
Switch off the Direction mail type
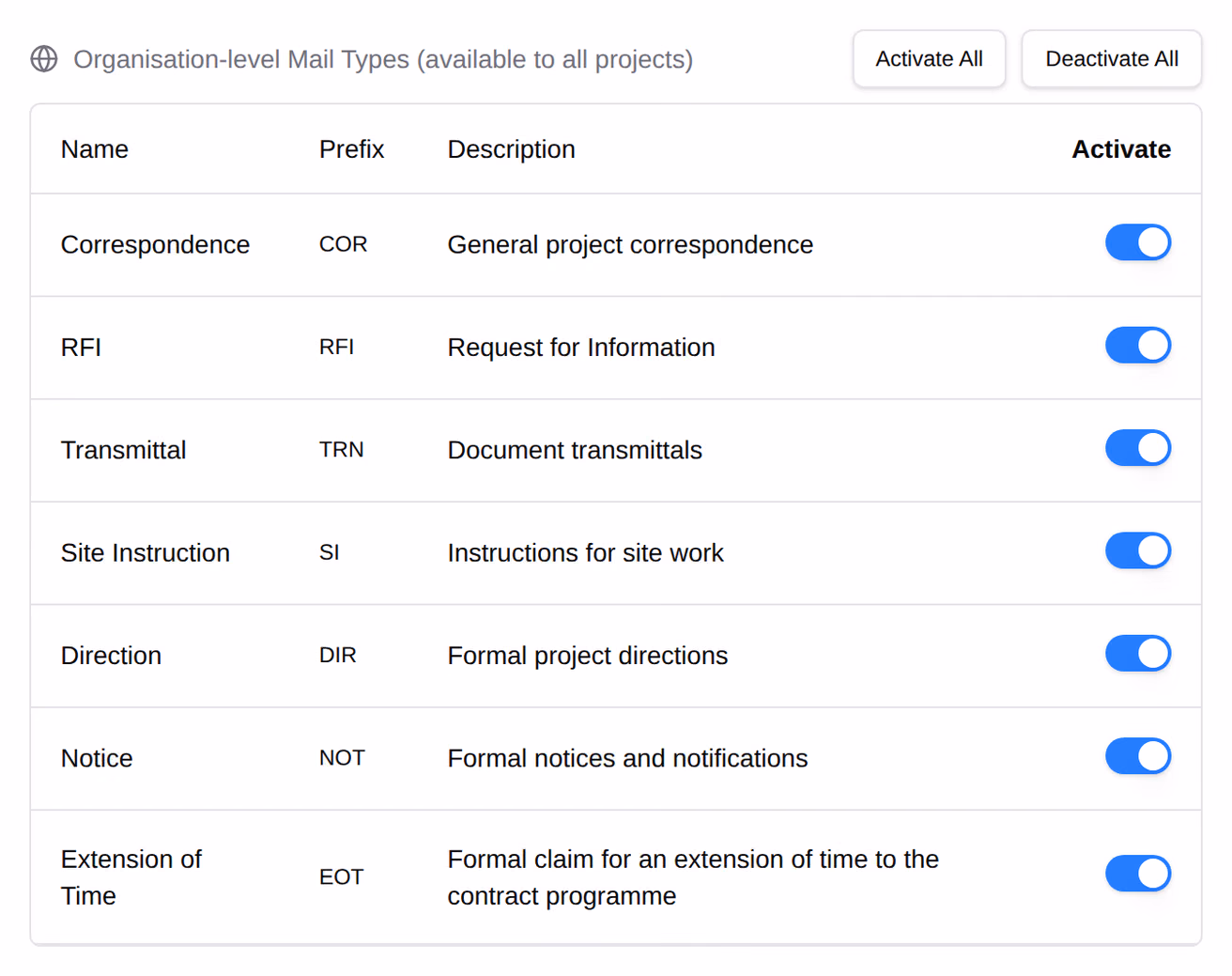coord(1138,654)
